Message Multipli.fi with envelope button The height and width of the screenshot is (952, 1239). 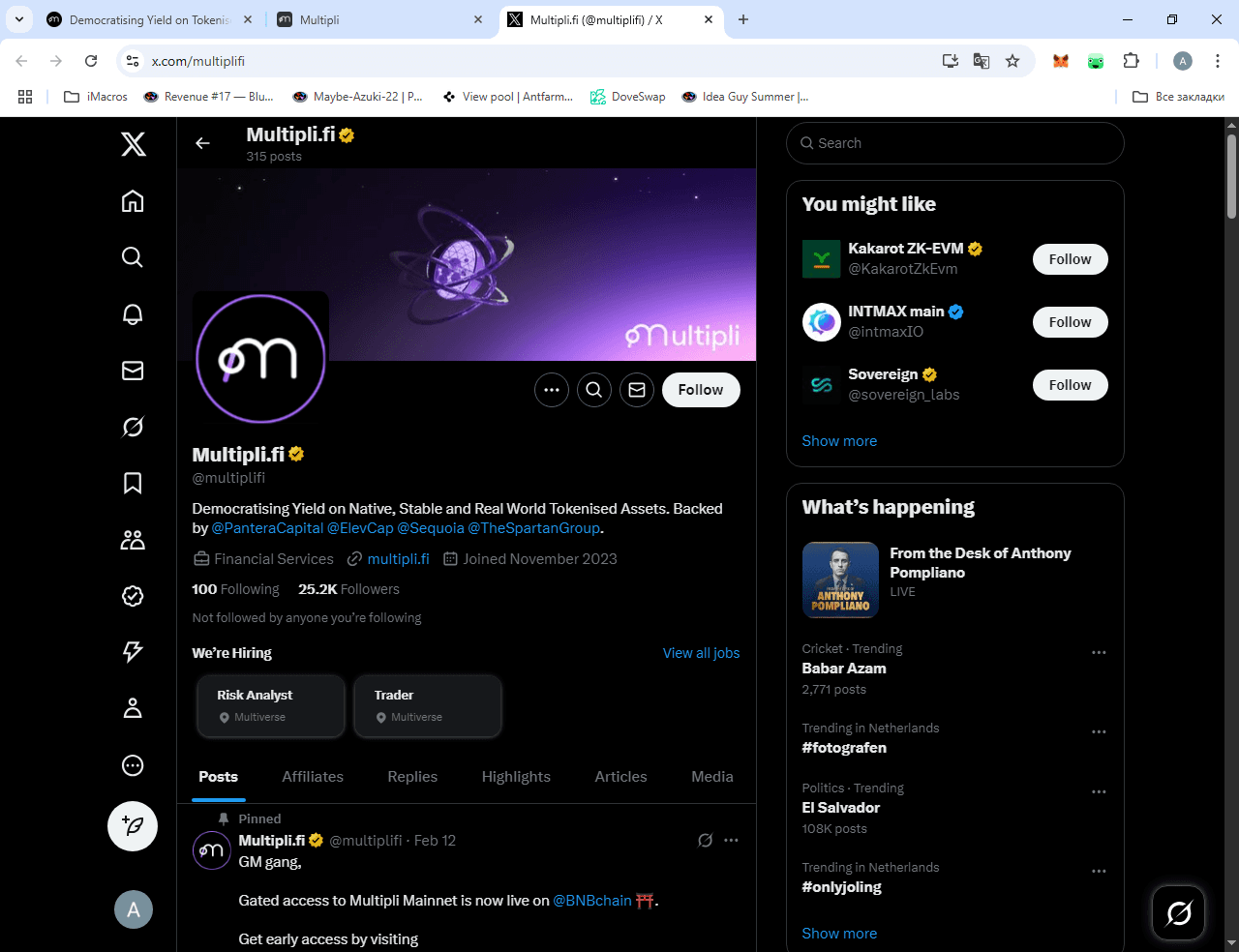point(637,390)
